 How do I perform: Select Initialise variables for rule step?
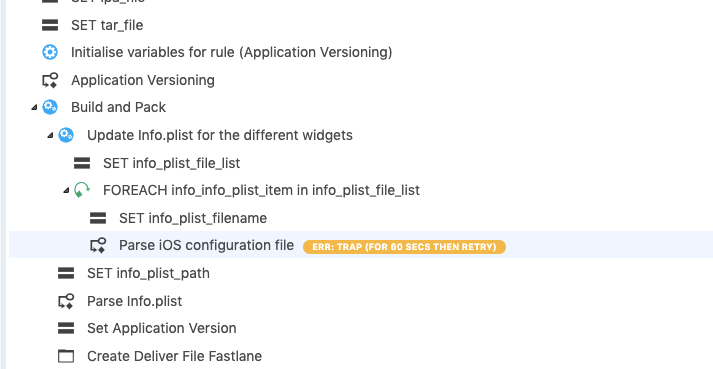[231, 52]
